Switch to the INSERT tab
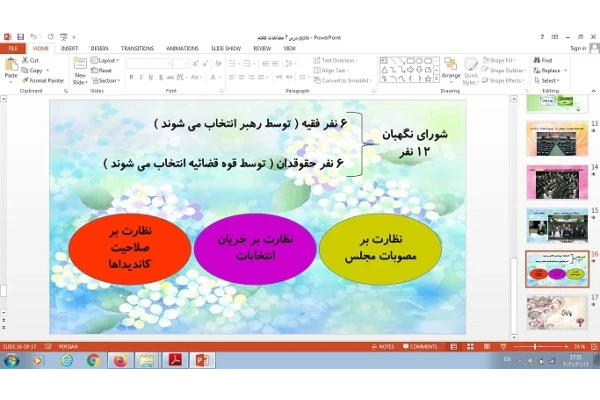 [69, 48]
